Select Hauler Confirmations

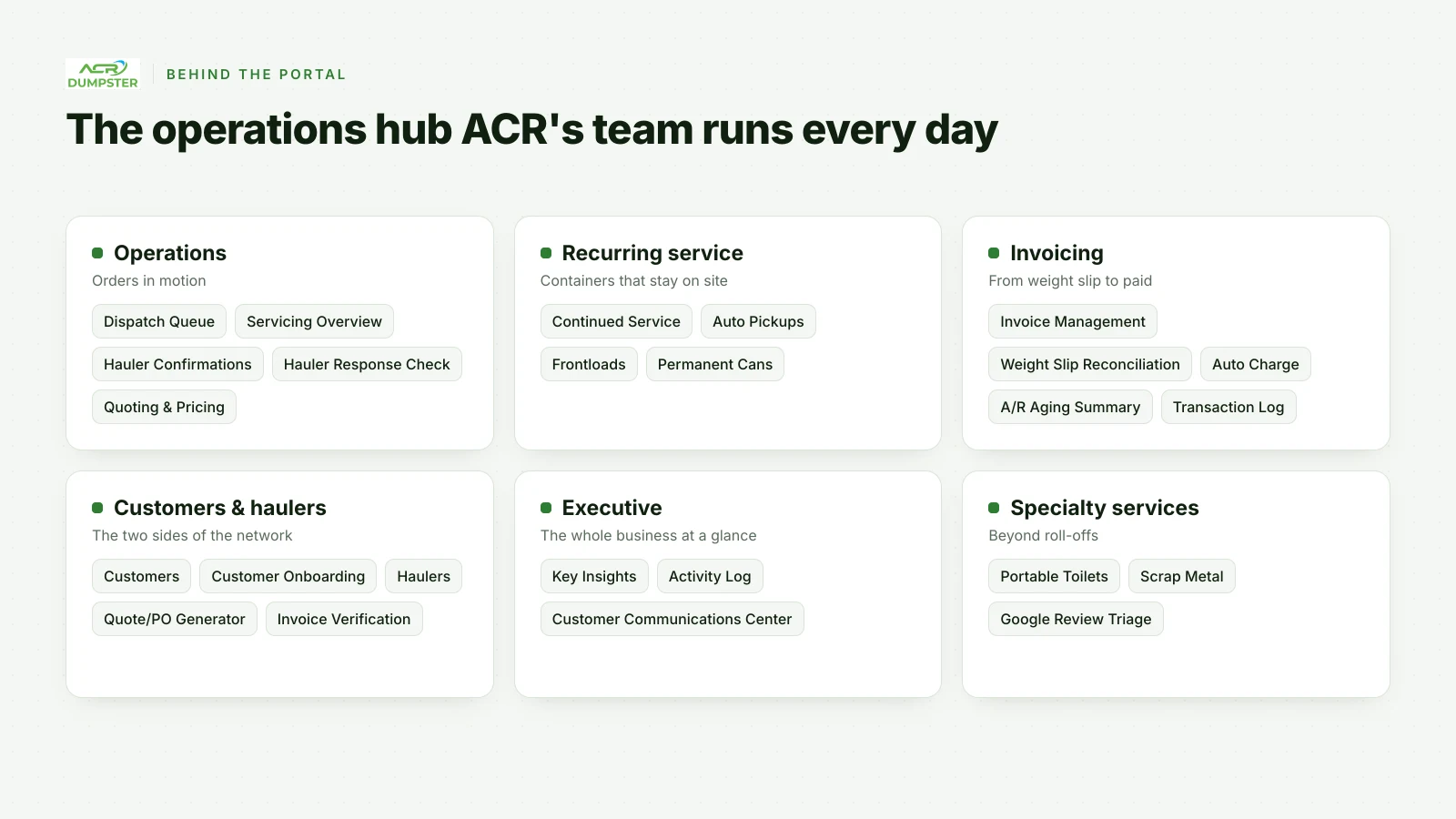click(x=177, y=364)
